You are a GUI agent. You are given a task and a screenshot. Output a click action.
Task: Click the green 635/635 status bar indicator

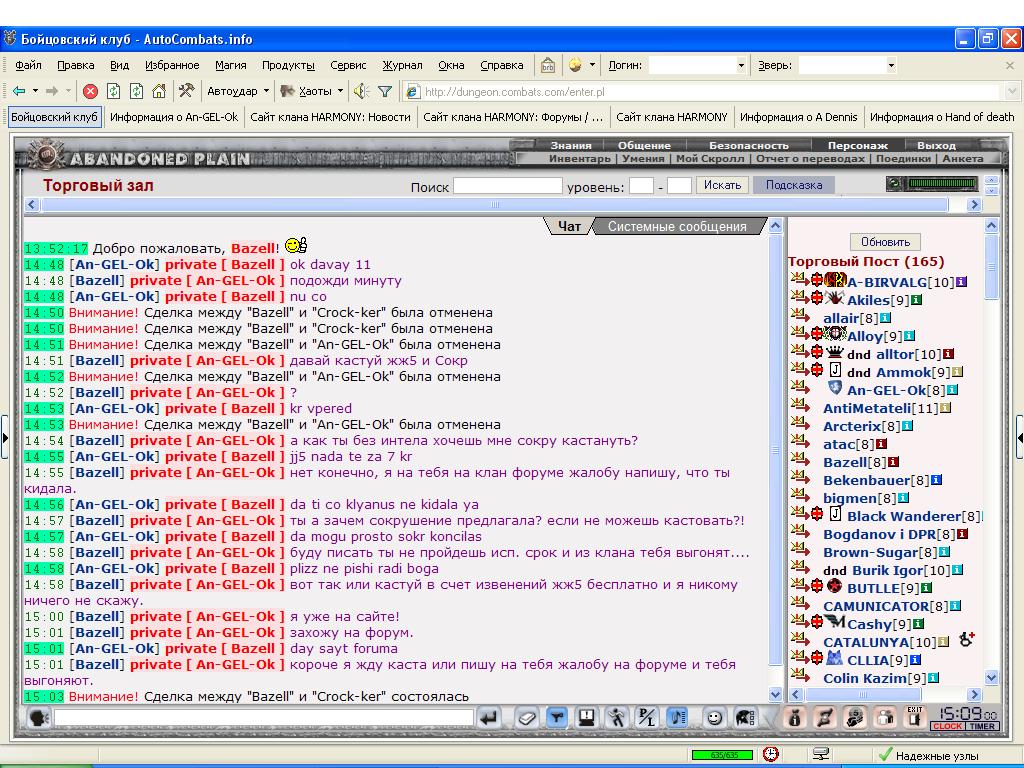722,754
